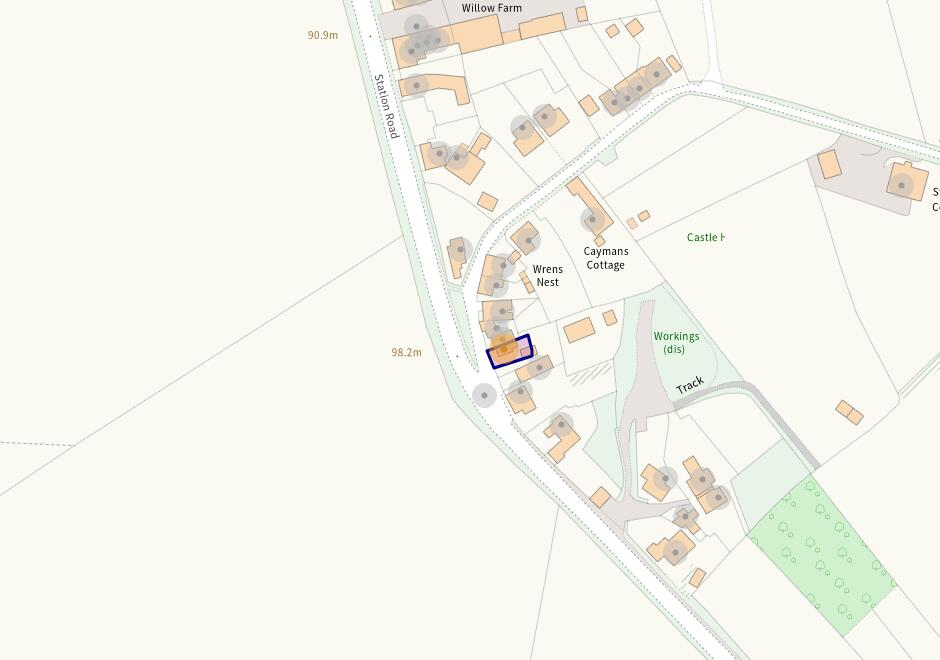Click the marker on the Caymans Cottage building
The height and width of the screenshot is (660, 940).
coord(592,219)
